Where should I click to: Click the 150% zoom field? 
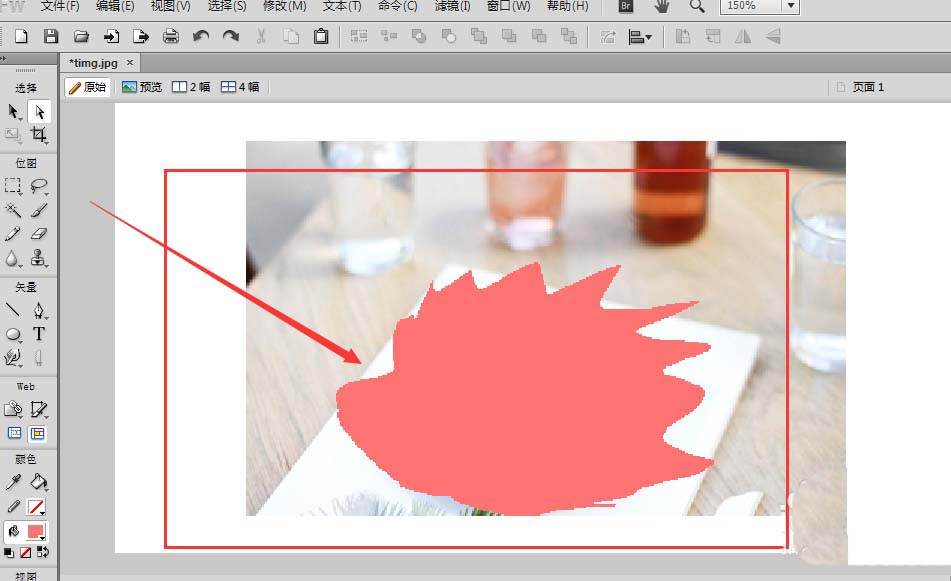pyautogui.click(x=751, y=6)
